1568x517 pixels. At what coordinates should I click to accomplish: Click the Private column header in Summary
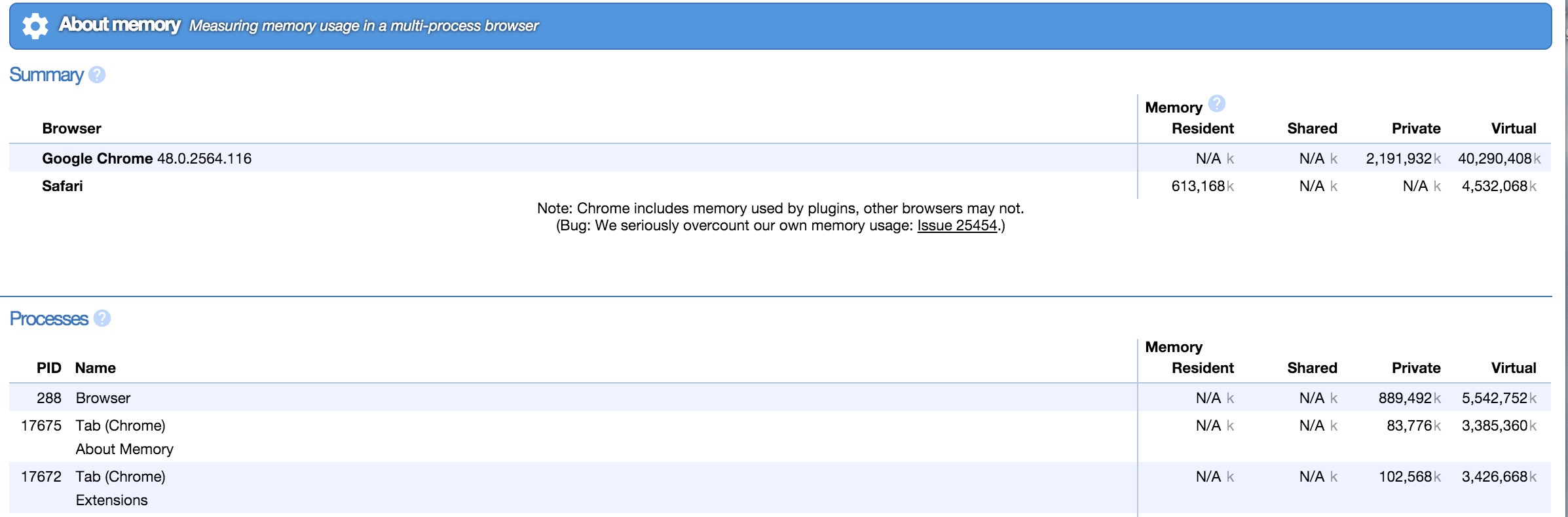tap(1416, 128)
